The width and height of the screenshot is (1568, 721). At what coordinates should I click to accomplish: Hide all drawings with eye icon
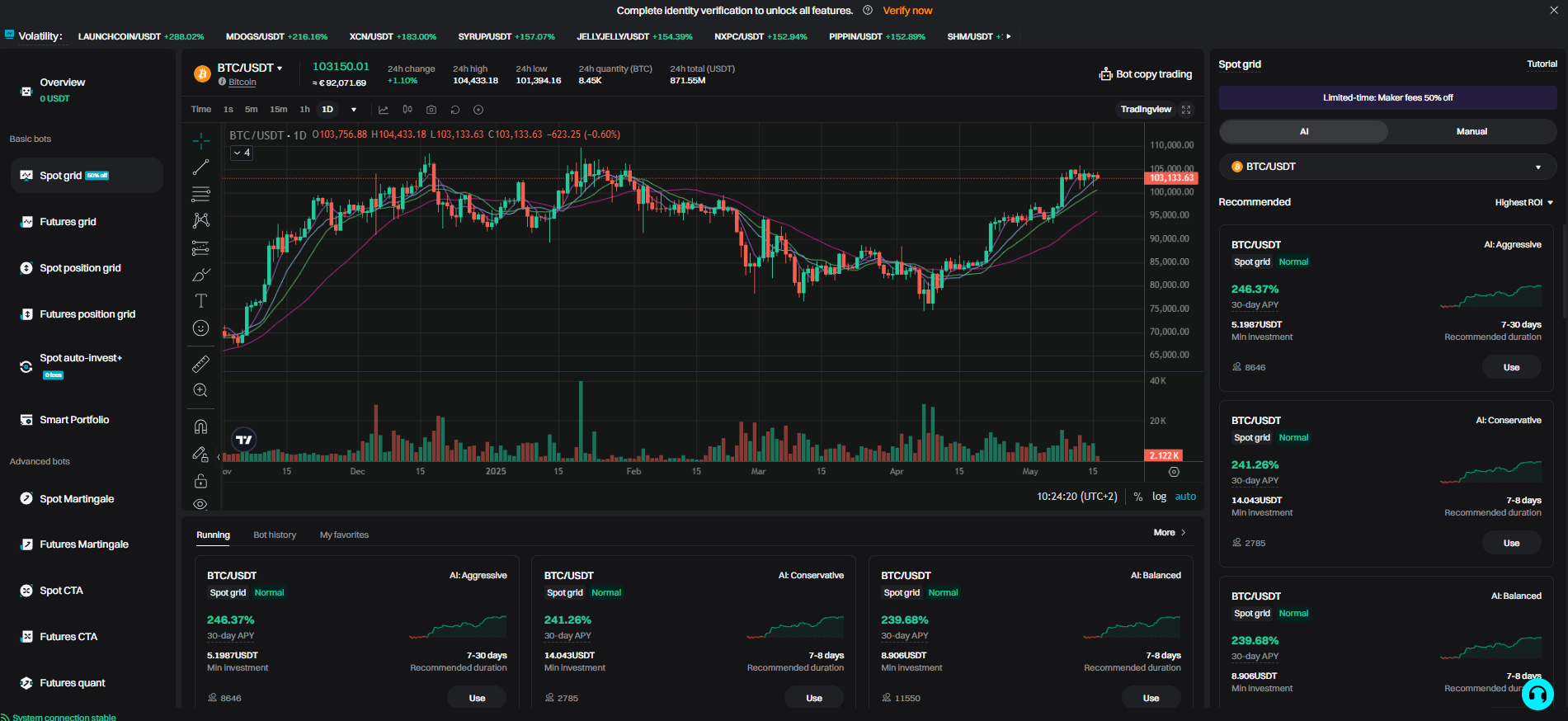coord(200,504)
